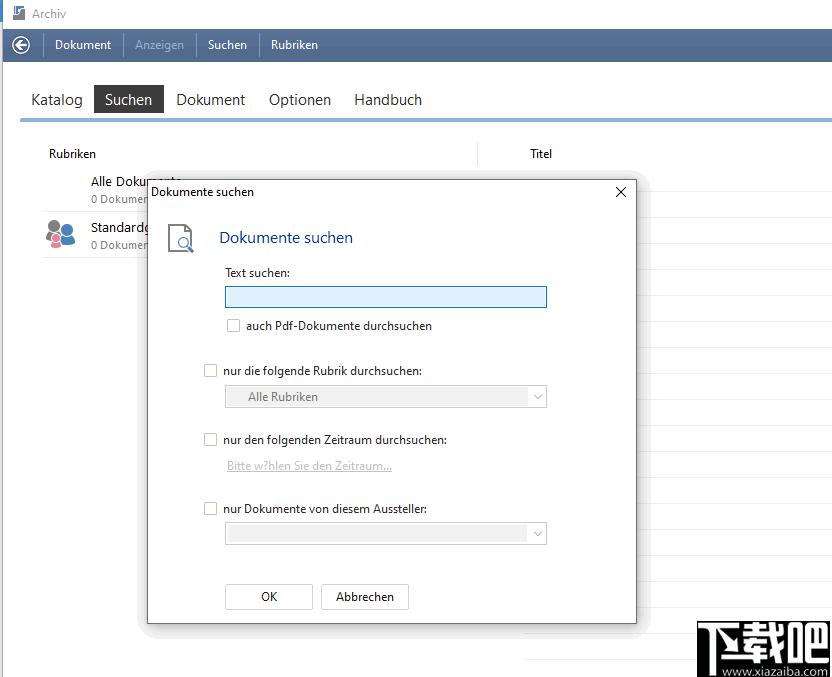
Task: Open the Anzeigen toolbar menu
Action: tap(159, 45)
